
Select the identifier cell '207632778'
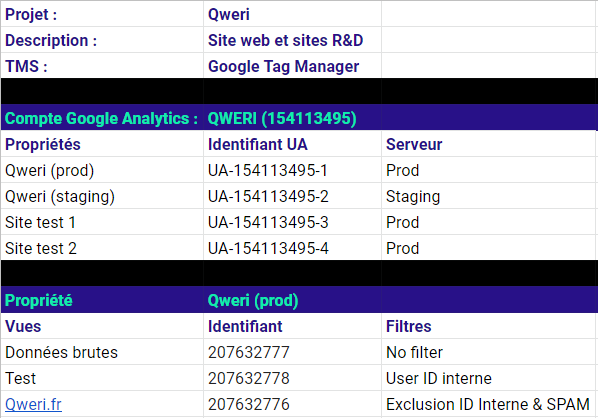click(293, 378)
